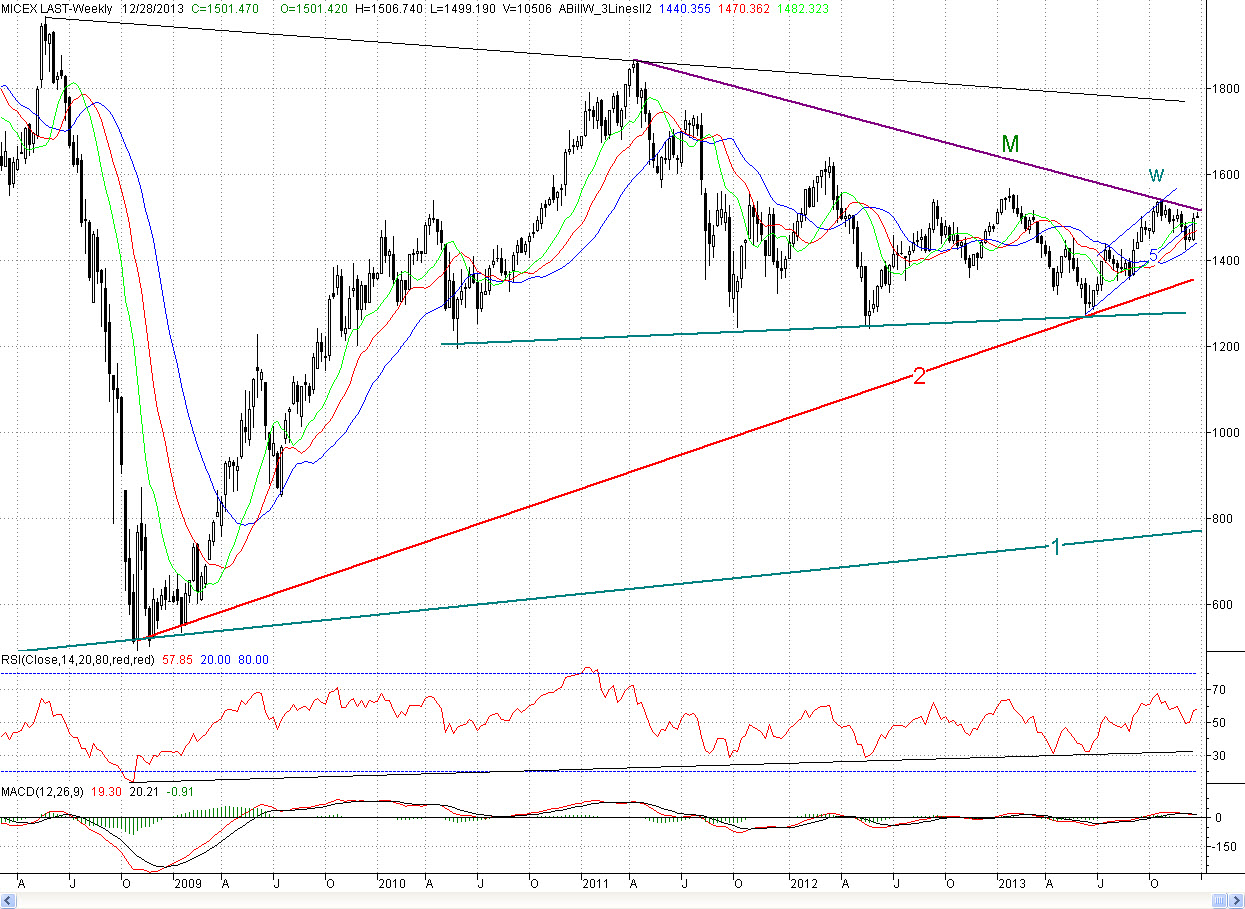Select the 'w' wave label

click(x=1156, y=174)
